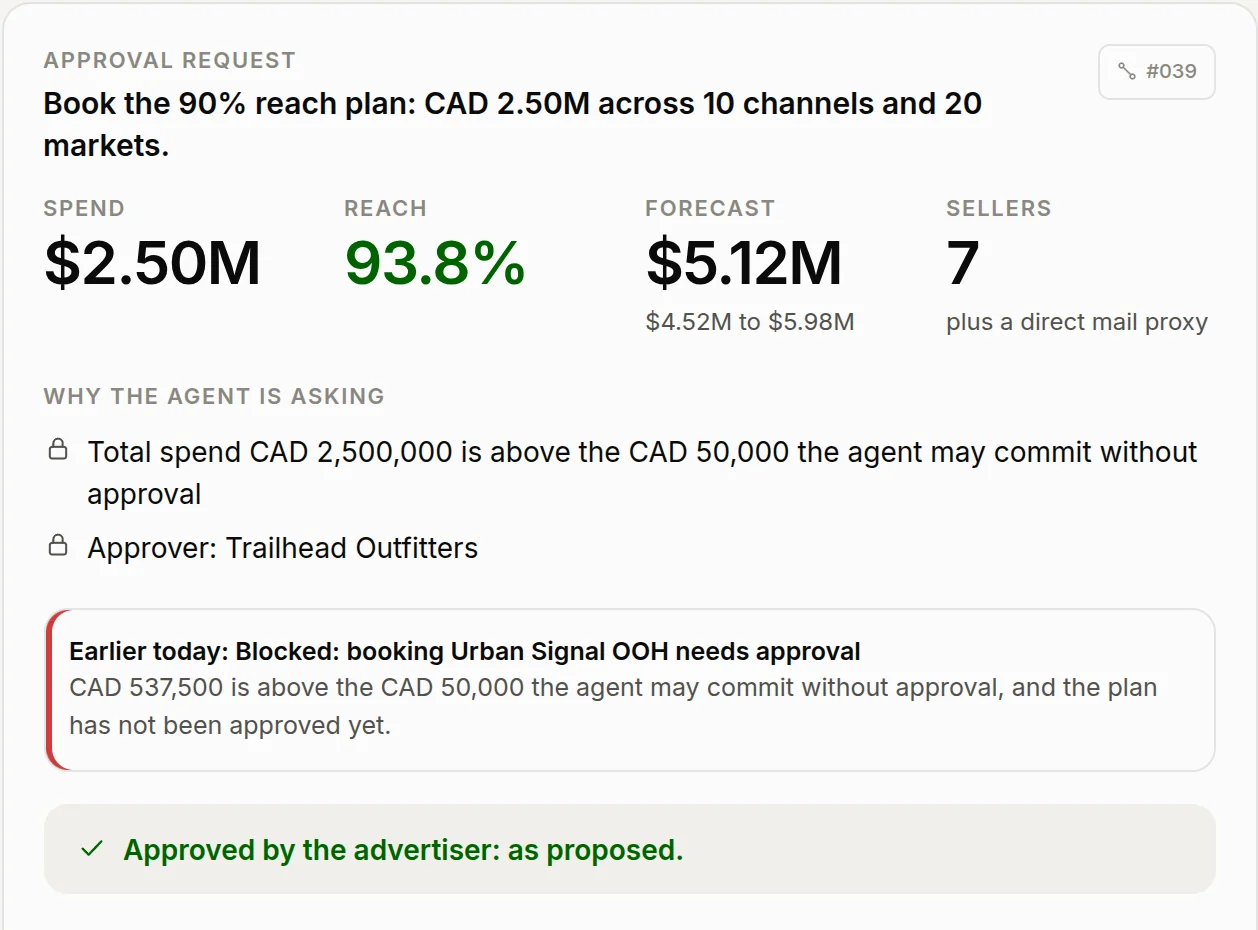Image resolution: width=1258 pixels, height=930 pixels.
Task: Click 'Approved by the advertiser: as proposed.' status
Action: [403, 850]
